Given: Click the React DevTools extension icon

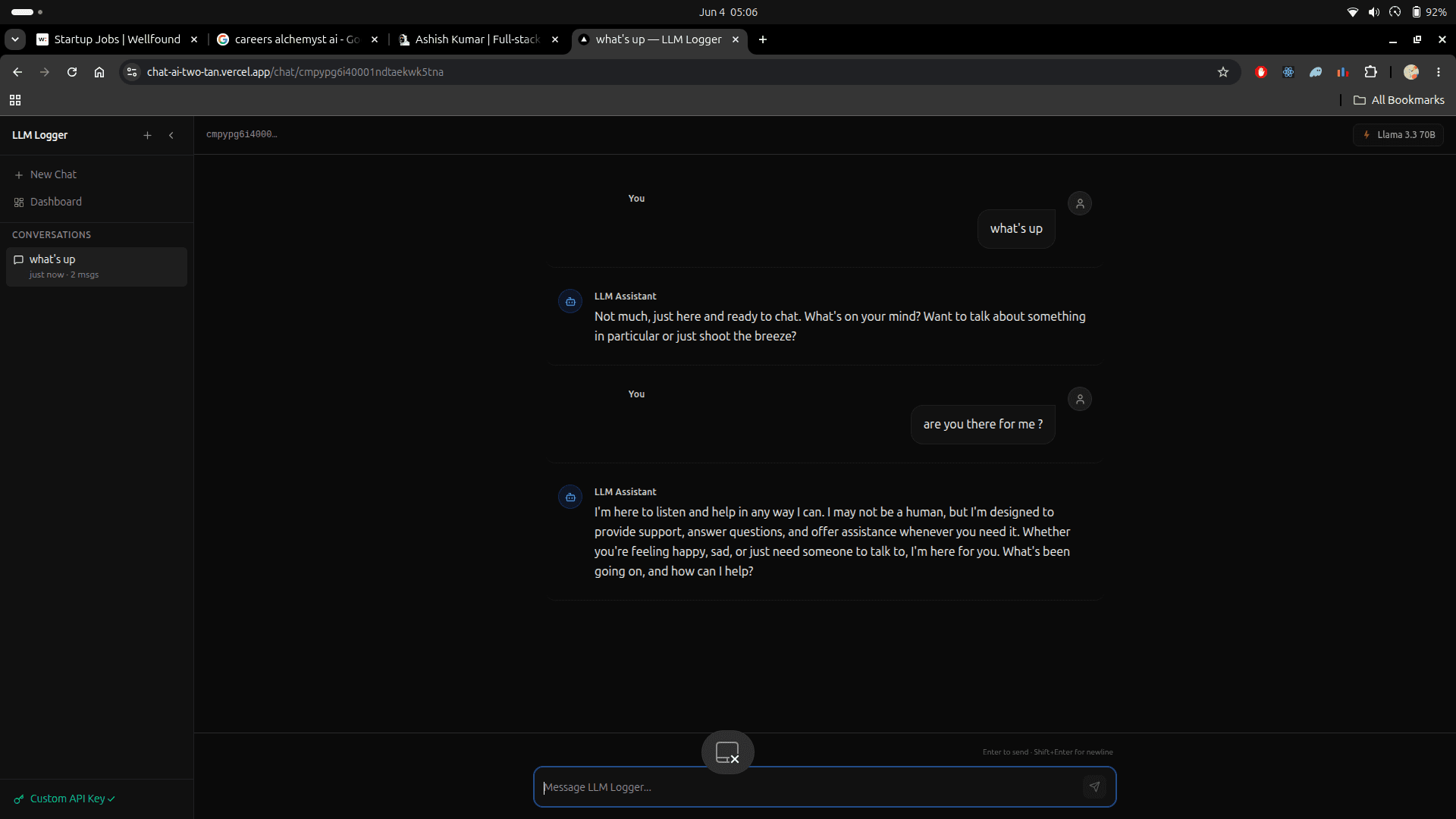Looking at the screenshot, I should click(1288, 72).
